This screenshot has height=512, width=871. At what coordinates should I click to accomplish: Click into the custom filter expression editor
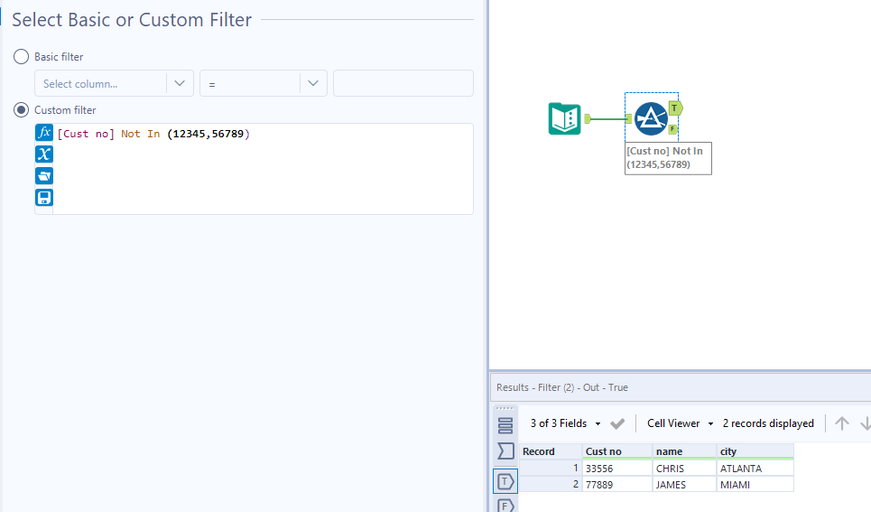[x=263, y=169]
